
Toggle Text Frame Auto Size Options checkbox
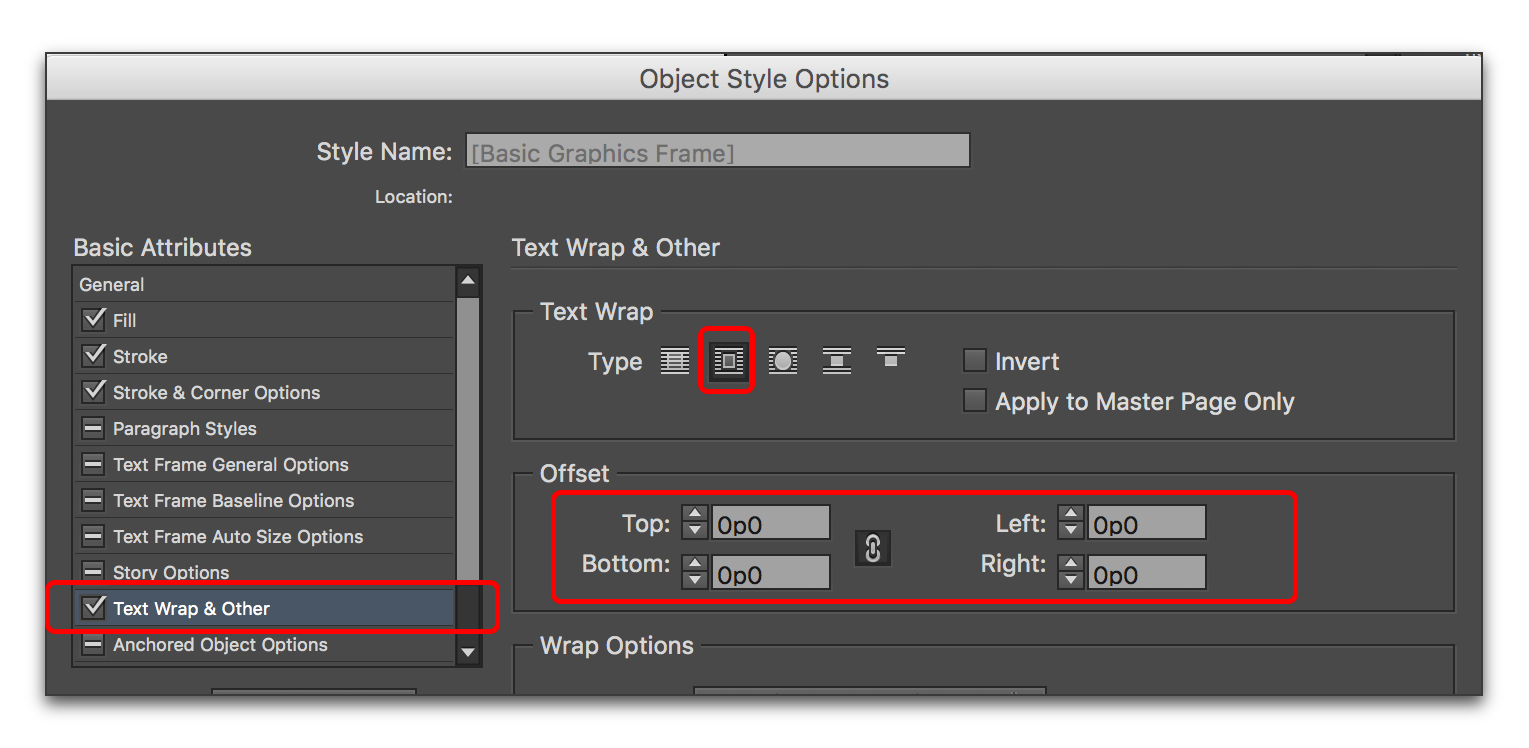[94, 536]
